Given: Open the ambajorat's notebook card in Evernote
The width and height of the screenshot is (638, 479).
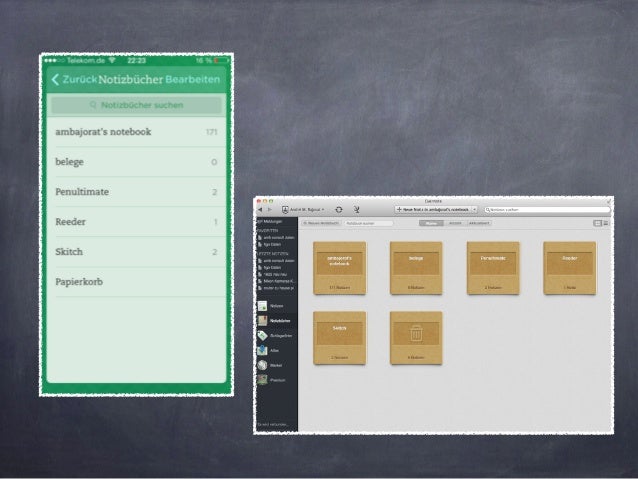Looking at the screenshot, I should point(339,268).
